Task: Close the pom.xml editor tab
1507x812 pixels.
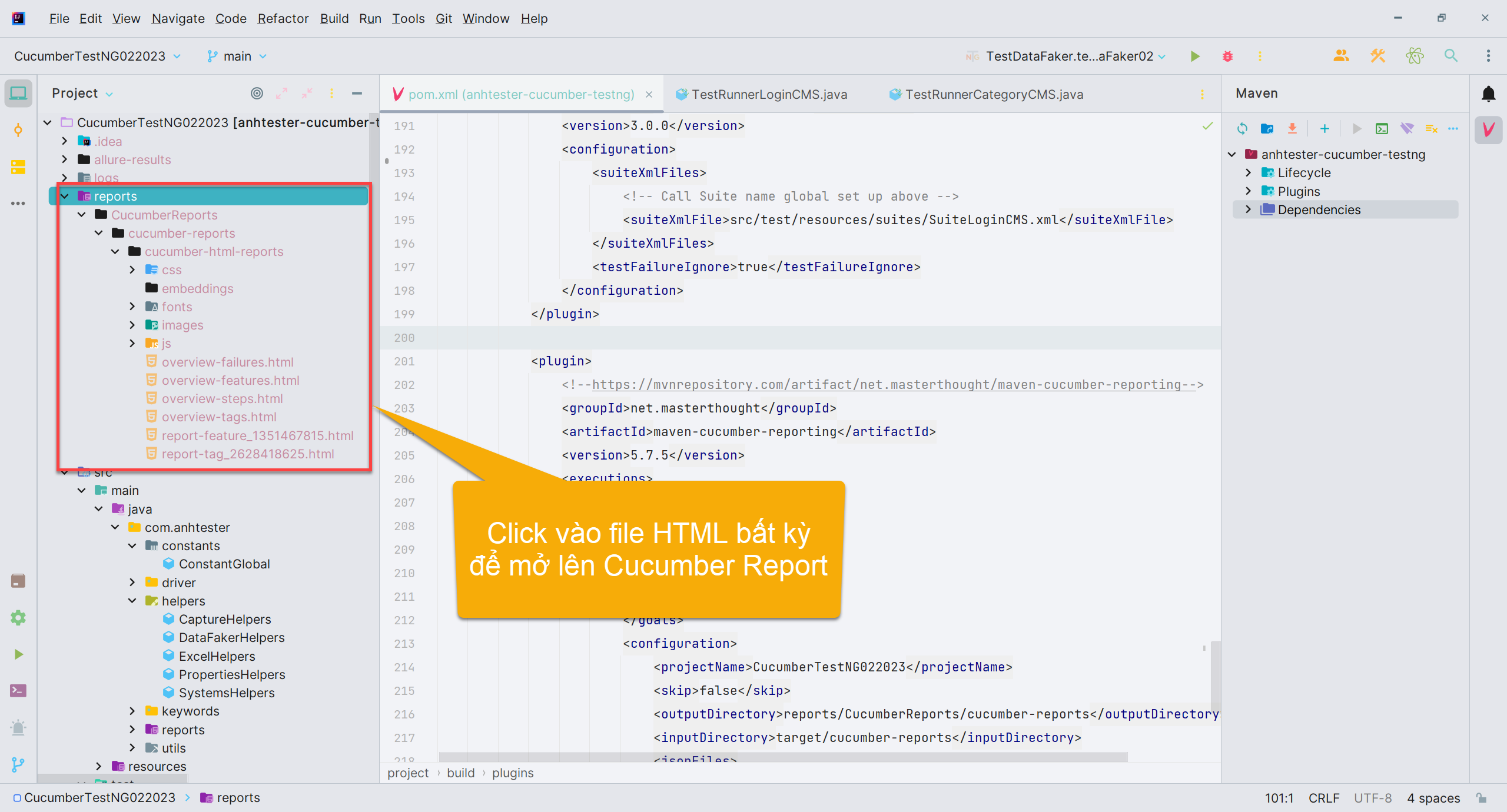Action: (649, 94)
